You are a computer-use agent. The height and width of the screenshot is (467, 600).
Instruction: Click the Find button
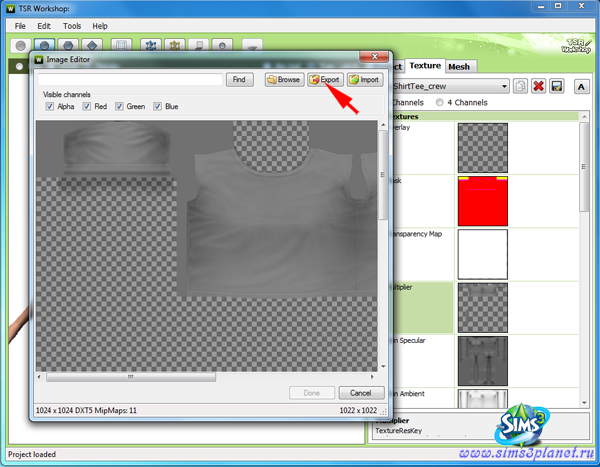point(240,80)
